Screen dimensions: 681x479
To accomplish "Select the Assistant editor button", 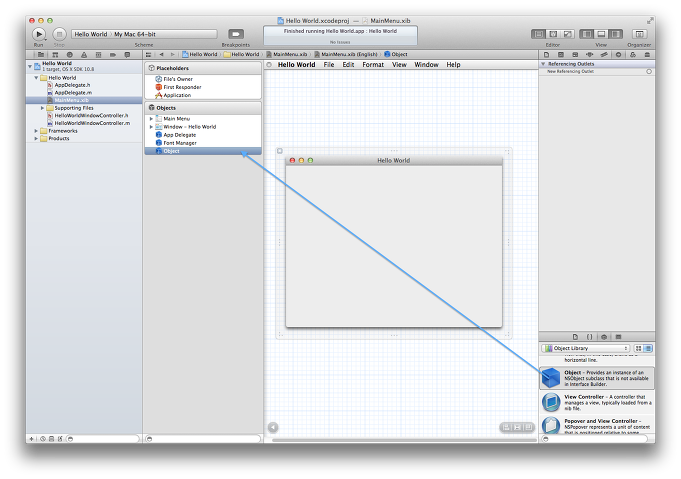I will click(553, 34).
